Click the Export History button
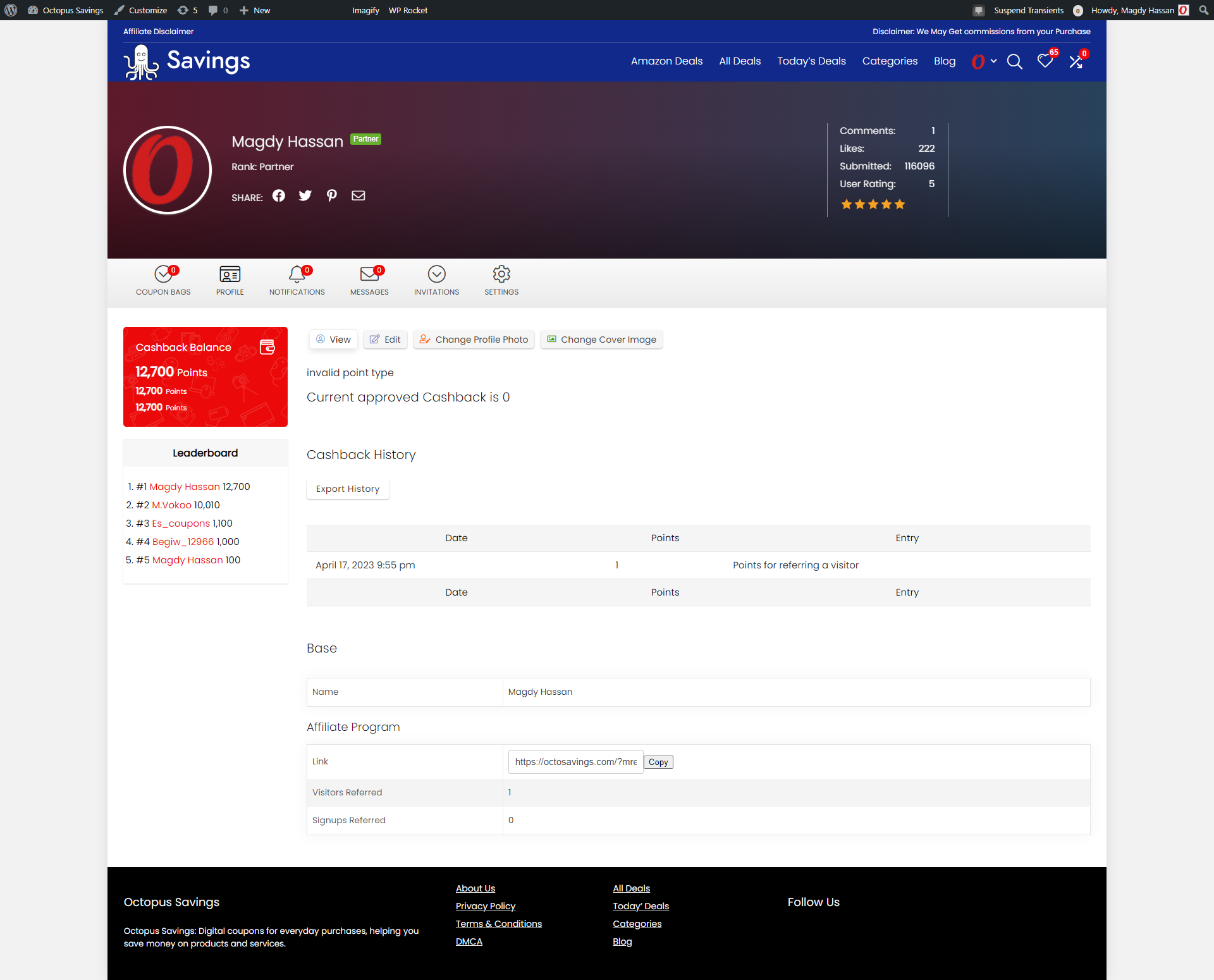Screen dimensions: 1214x980 348,489
